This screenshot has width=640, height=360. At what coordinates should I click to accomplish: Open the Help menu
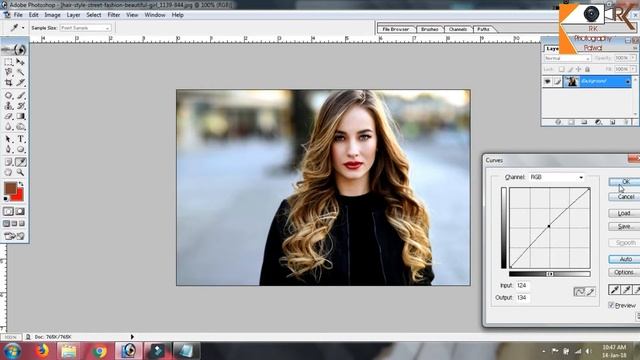click(178, 15)
